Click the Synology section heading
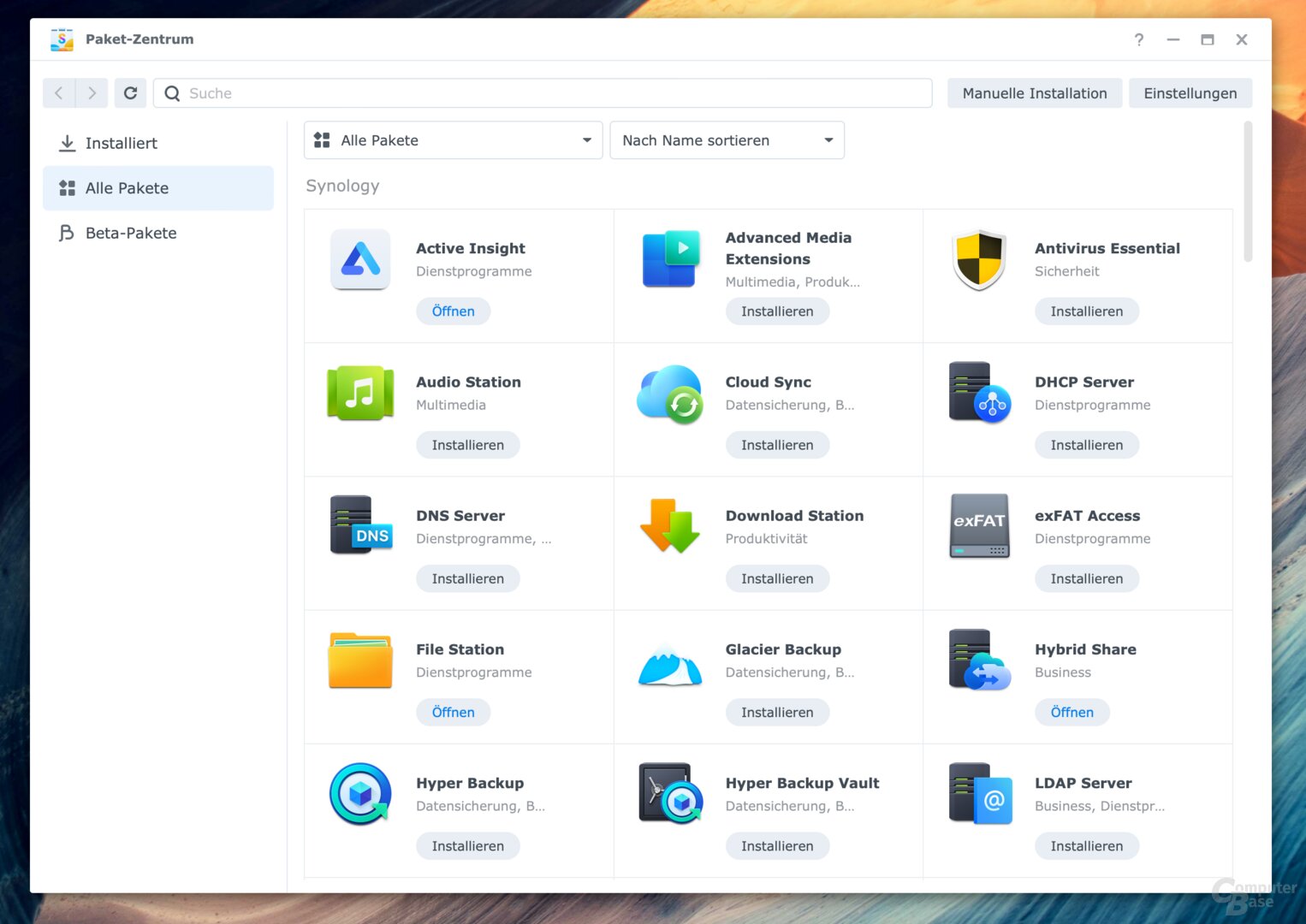The width and height of the screenshot is (1306, 924). (x=342, y=186)
